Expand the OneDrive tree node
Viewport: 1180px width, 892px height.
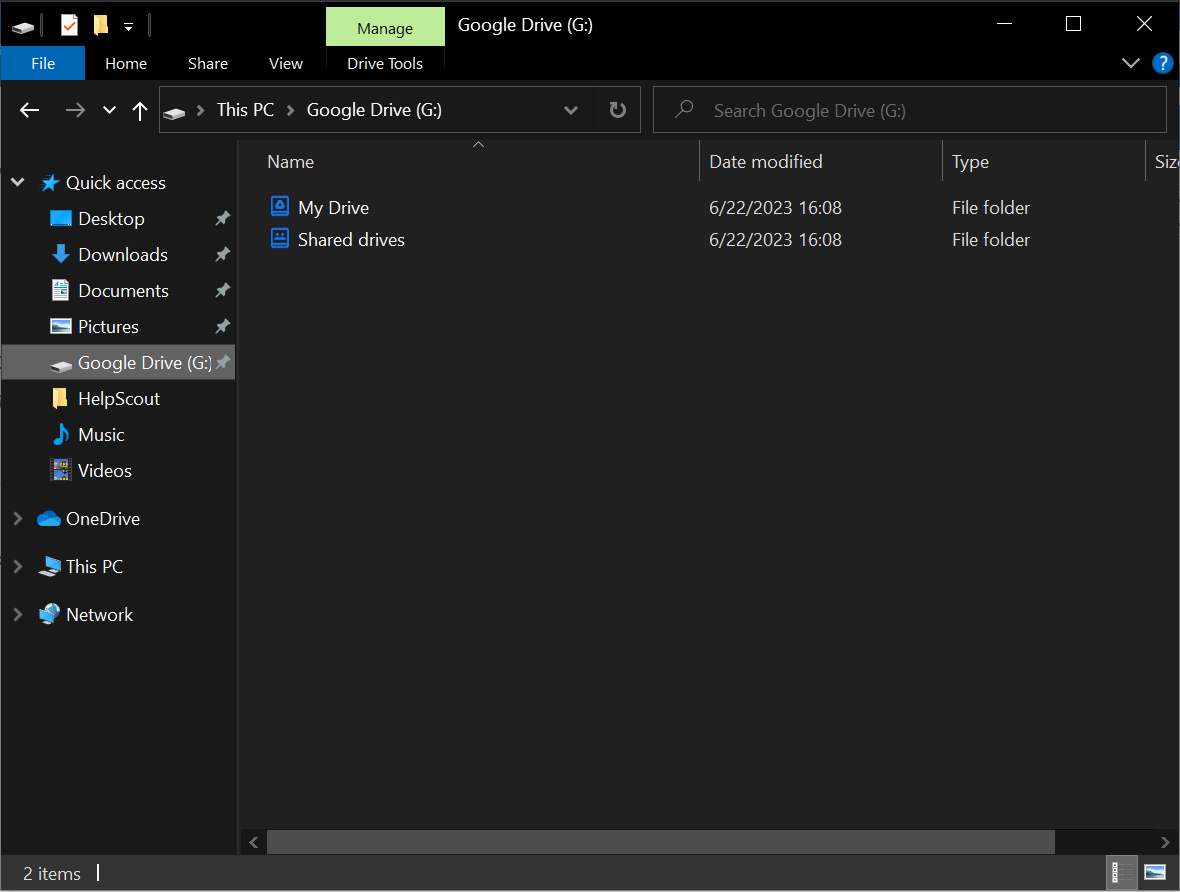(x=18, y=518)
